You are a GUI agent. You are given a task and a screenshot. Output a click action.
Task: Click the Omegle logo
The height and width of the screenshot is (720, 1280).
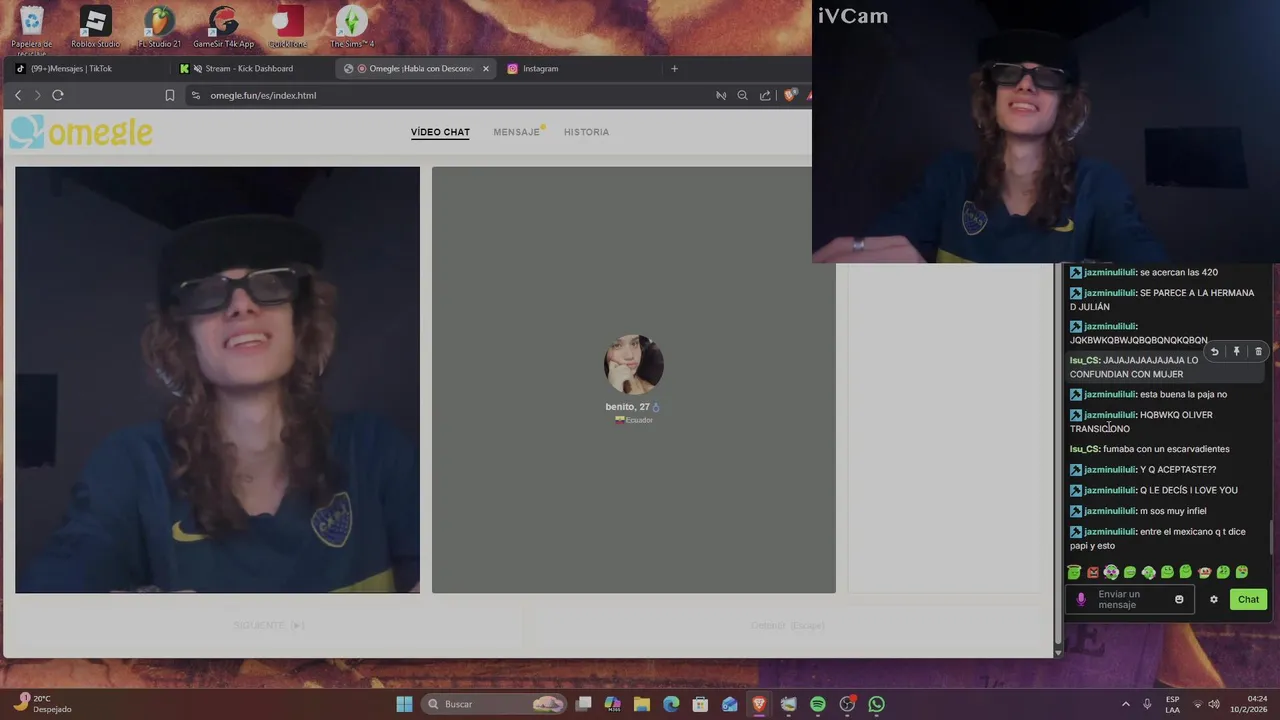click(81, 132)
